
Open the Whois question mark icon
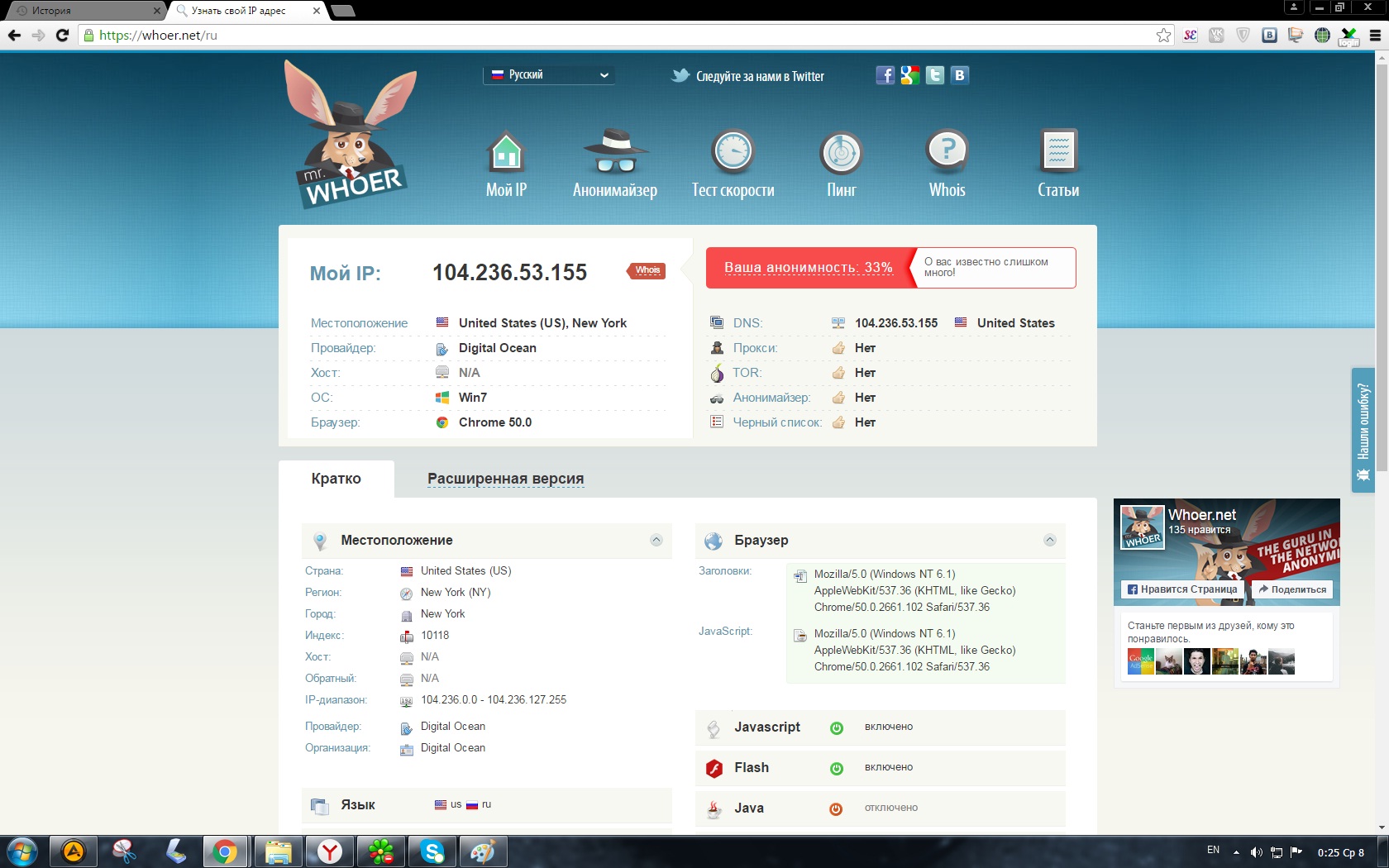click(947, 151)
